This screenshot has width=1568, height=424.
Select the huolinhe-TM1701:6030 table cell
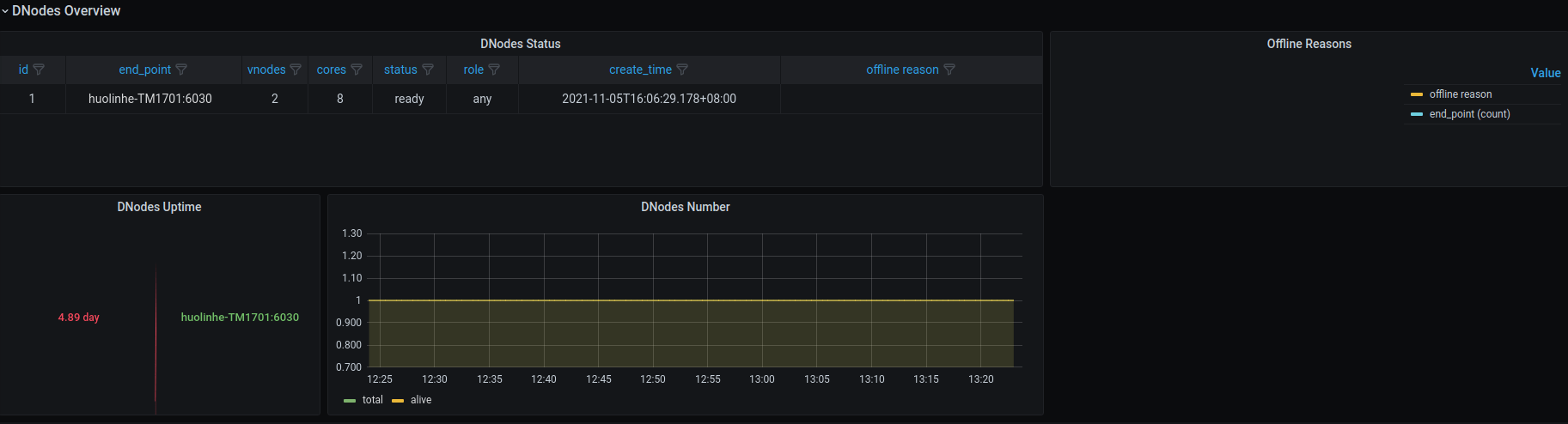150,99
